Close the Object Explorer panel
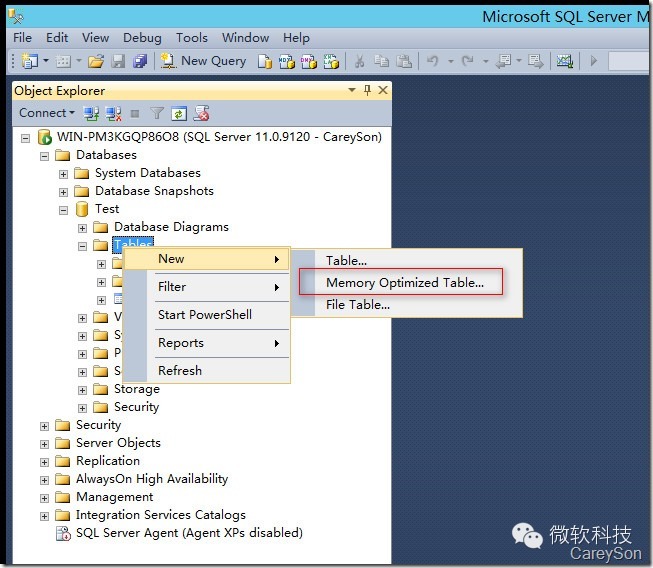The image size is (653, 568). click(383, 90)
